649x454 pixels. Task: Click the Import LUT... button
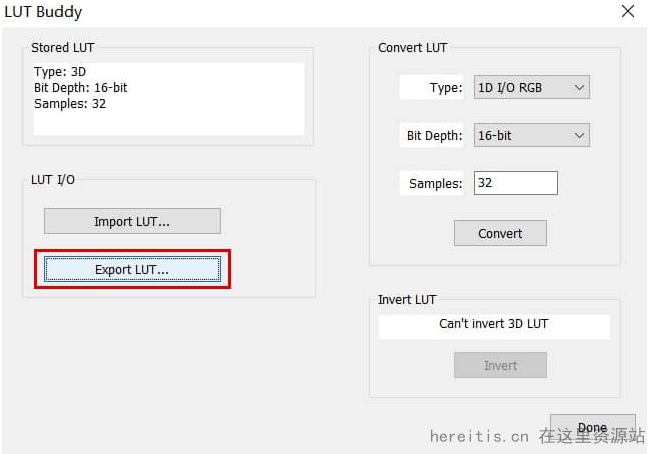[132, 221]
